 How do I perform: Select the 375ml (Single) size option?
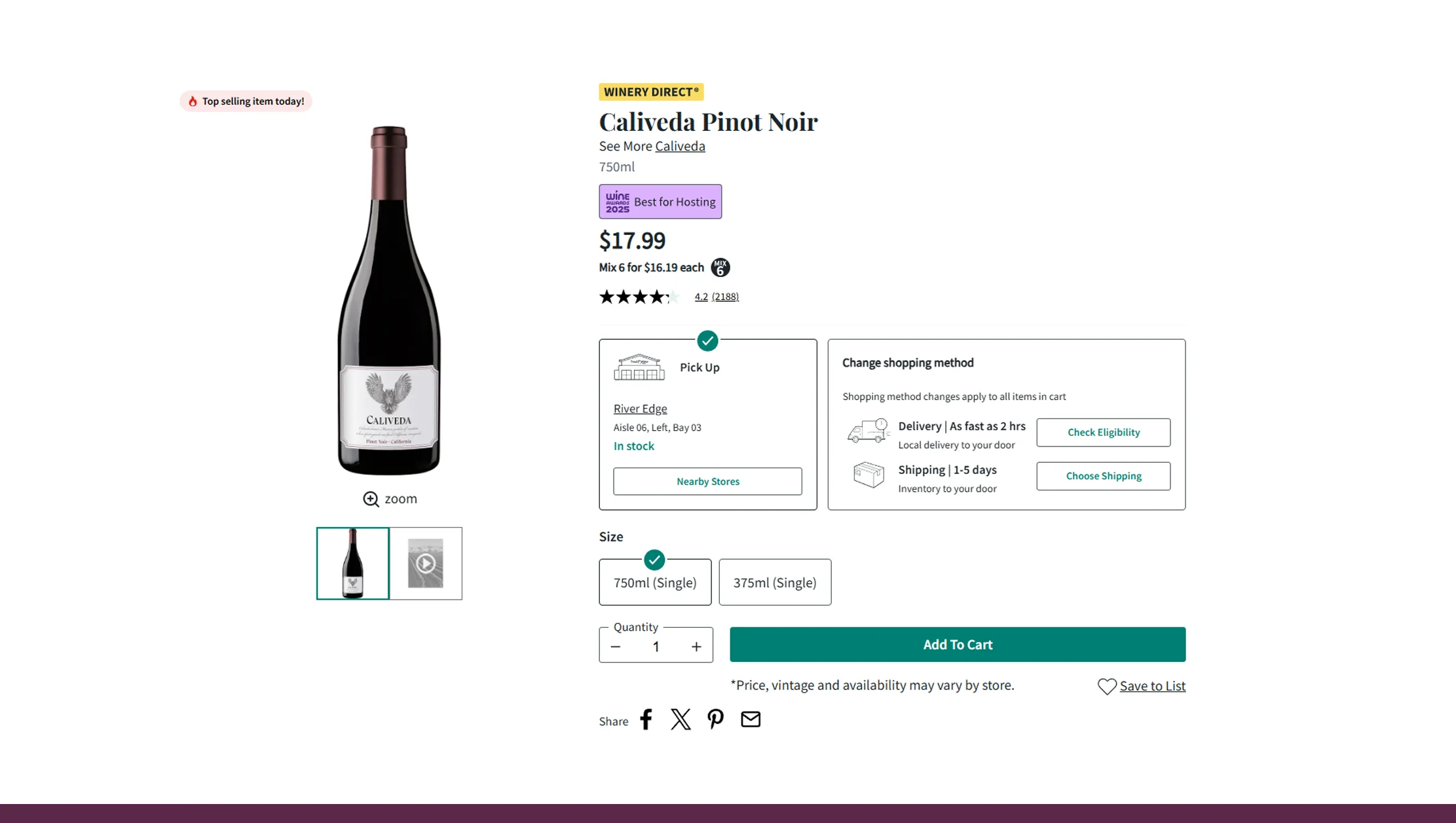775,582
